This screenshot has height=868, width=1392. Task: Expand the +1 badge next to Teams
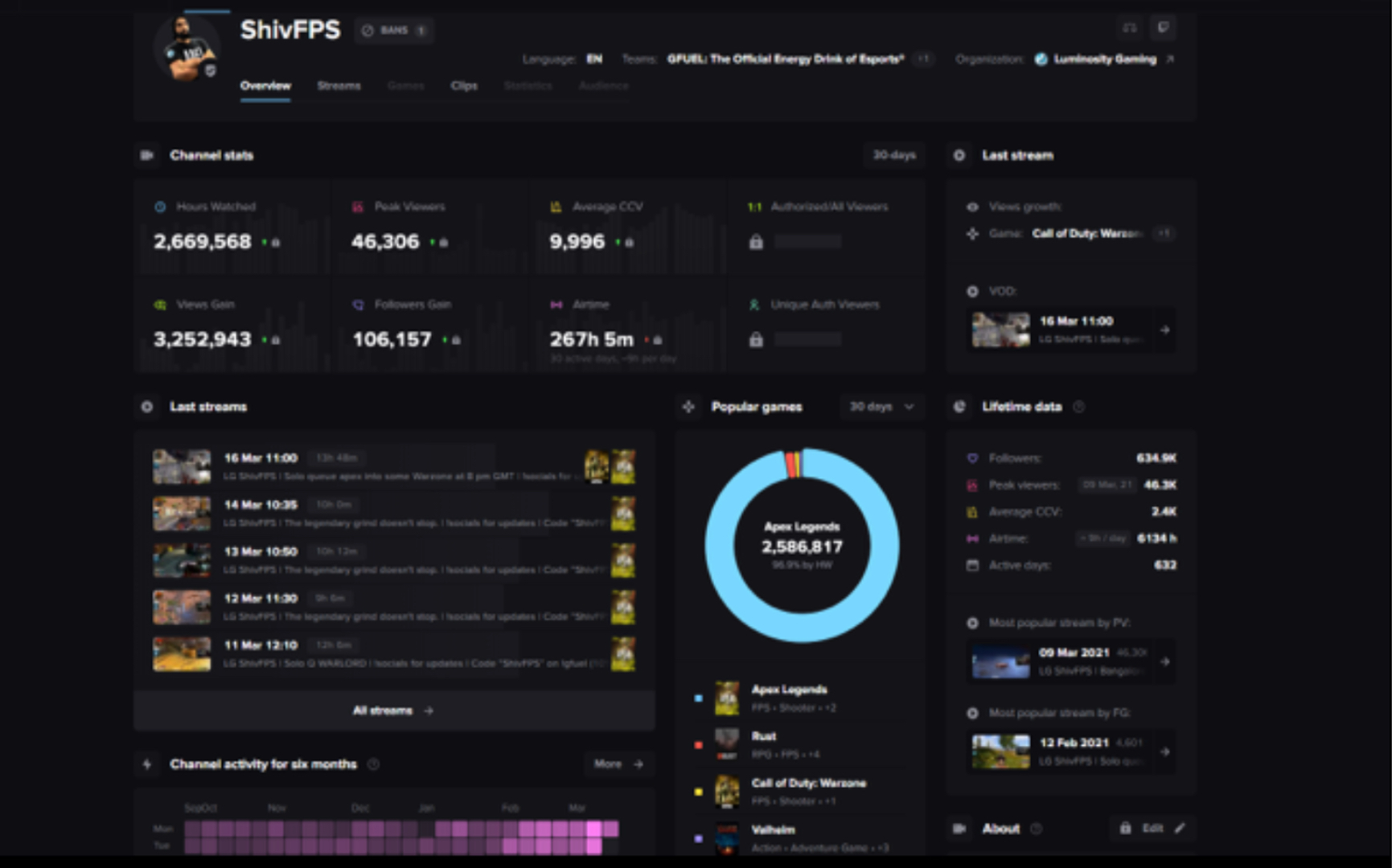click(x=923, y=59)
